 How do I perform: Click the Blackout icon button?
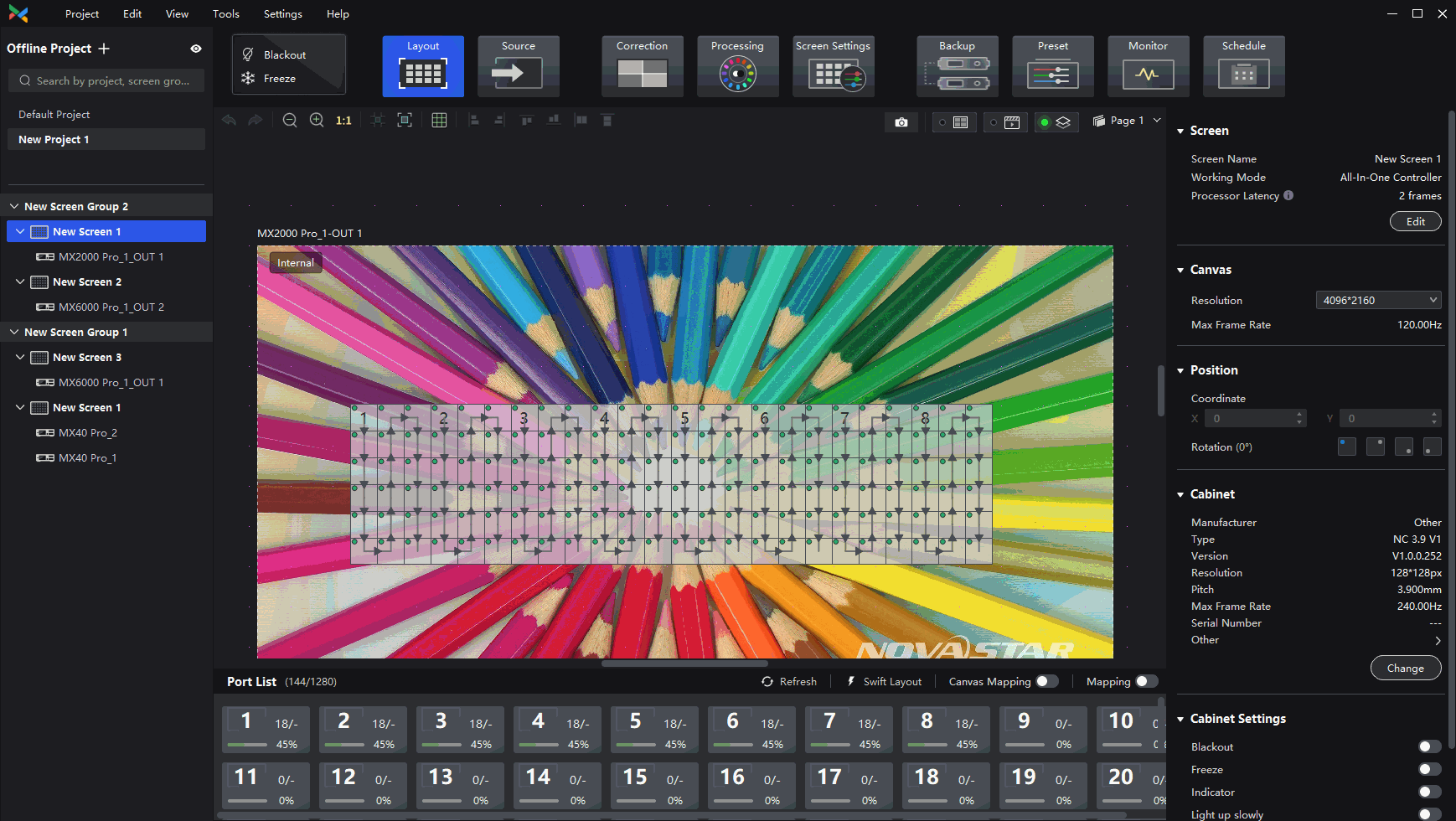coord(248,54)
